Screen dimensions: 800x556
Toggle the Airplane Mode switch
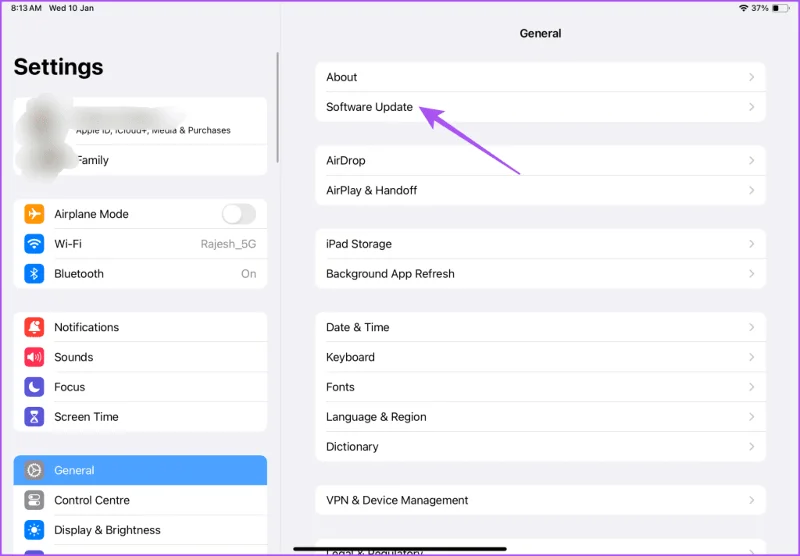(239, 214)
